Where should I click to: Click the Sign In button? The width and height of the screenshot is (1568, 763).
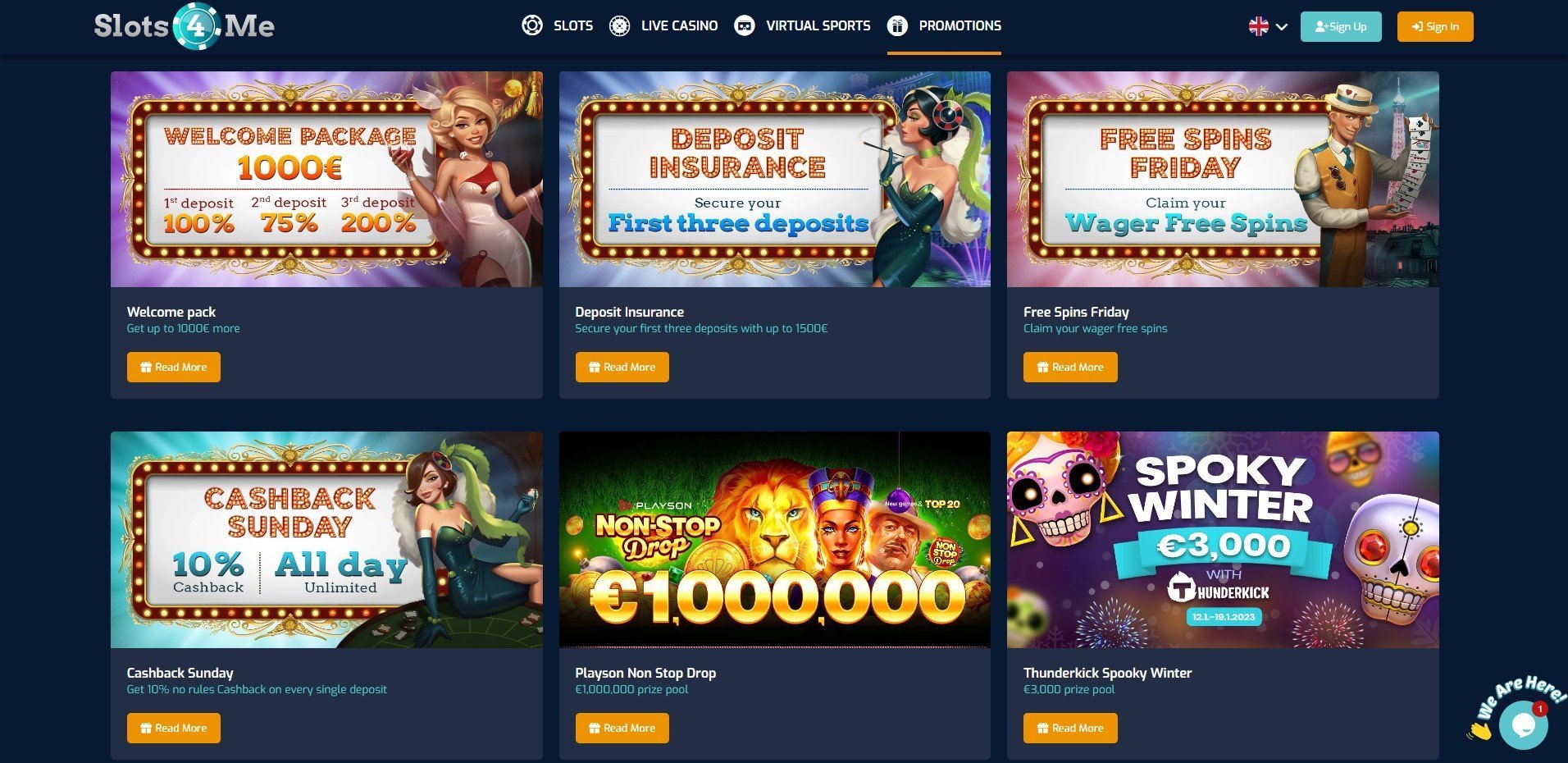tap(1435, 26)
